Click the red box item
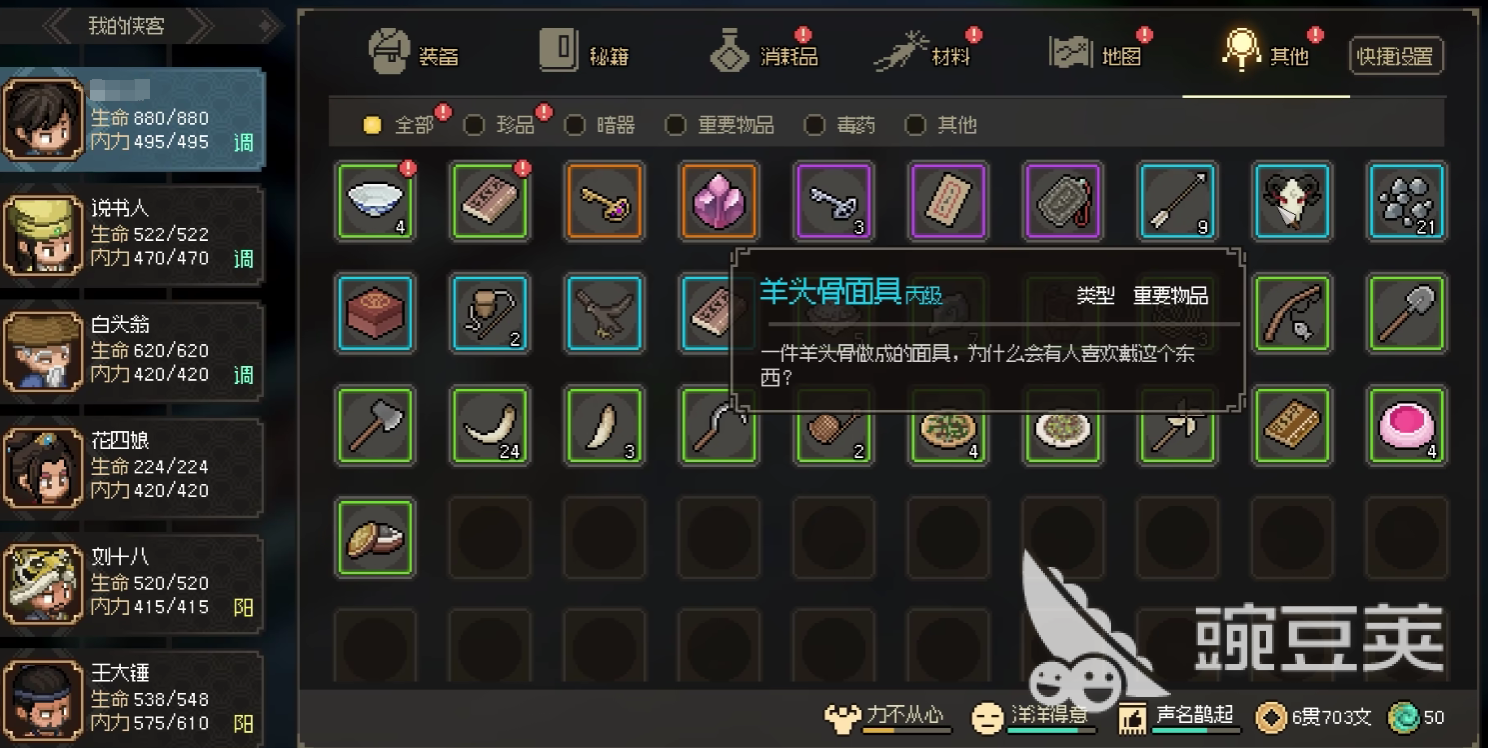Image resolution: width=1488 pixels, height=748 pixels. (x=375, y=314)
